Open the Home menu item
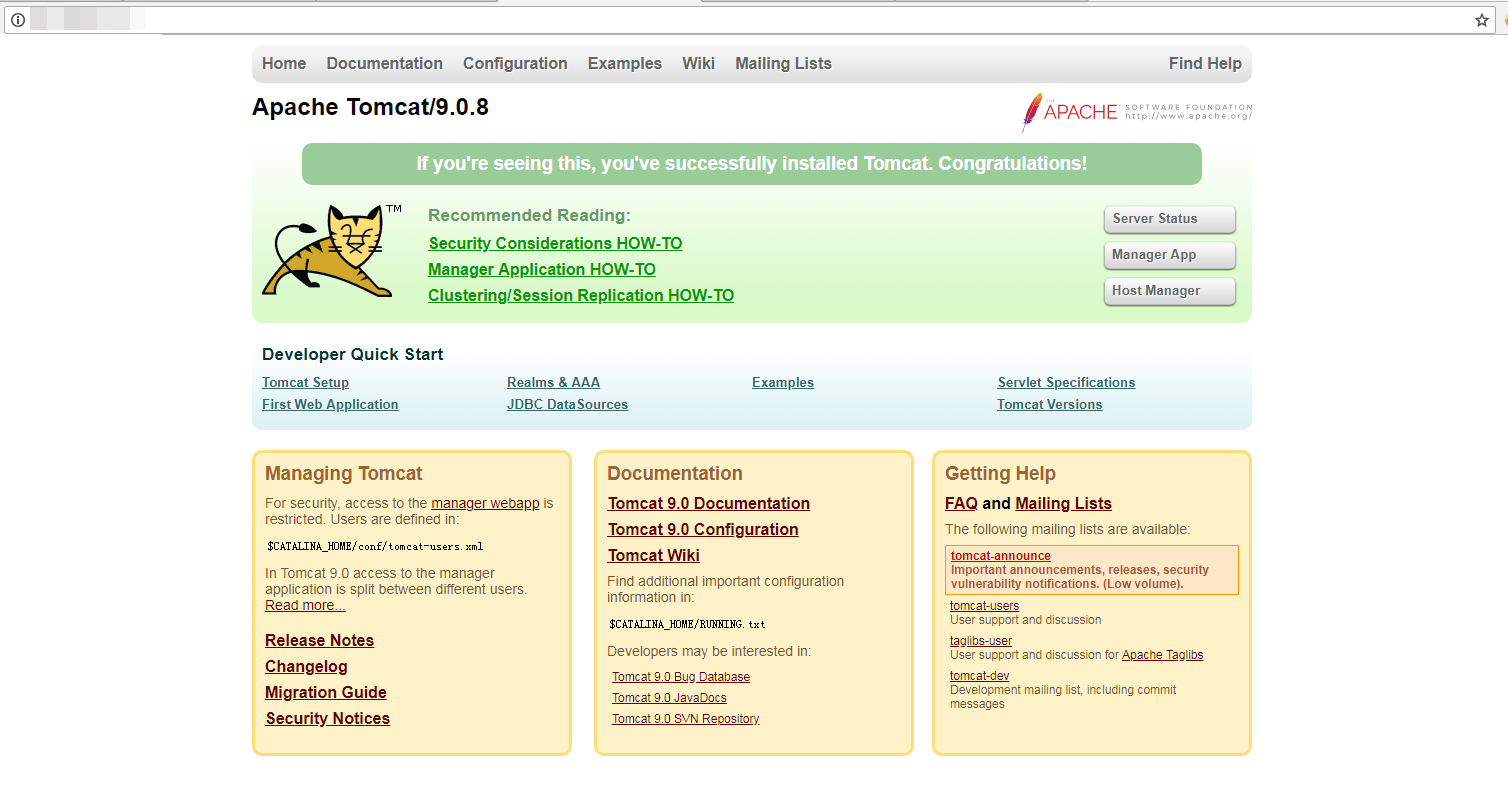This screenshot has height=806, width=1508. (x=284, y=64)
